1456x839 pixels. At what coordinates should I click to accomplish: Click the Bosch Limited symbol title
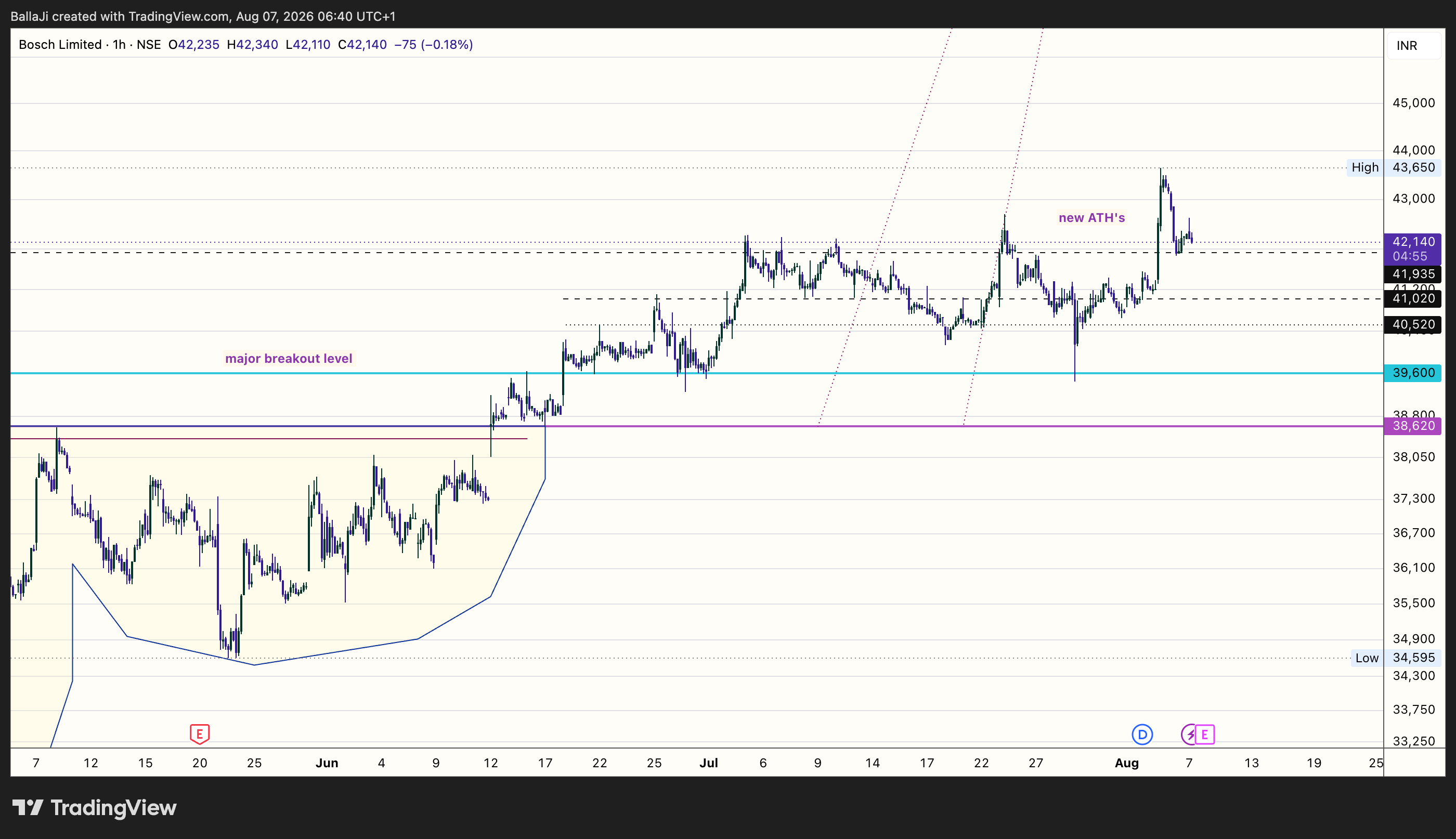(60, 44)
